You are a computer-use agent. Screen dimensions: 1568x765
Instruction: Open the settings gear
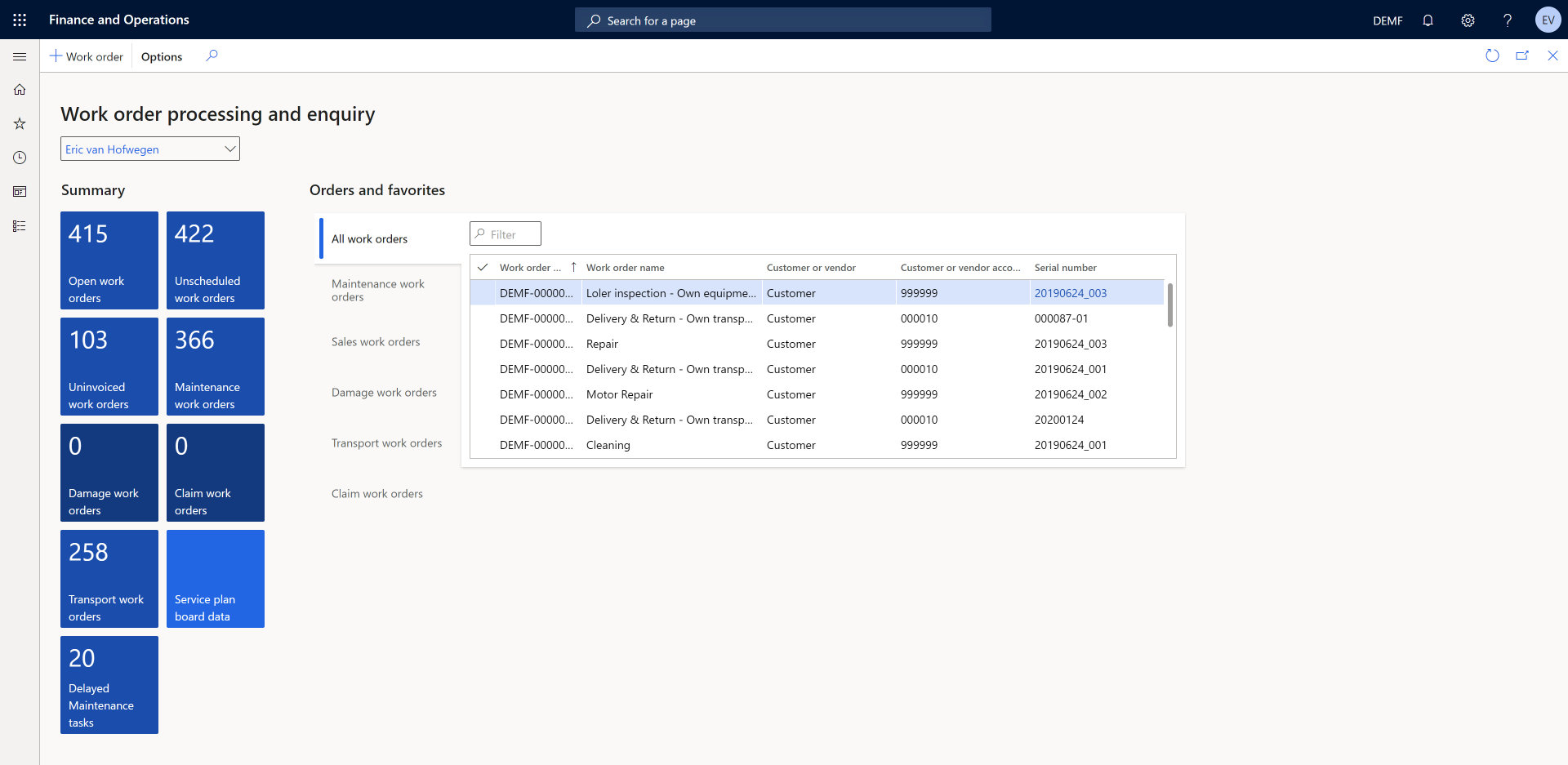pos(1468,20)
